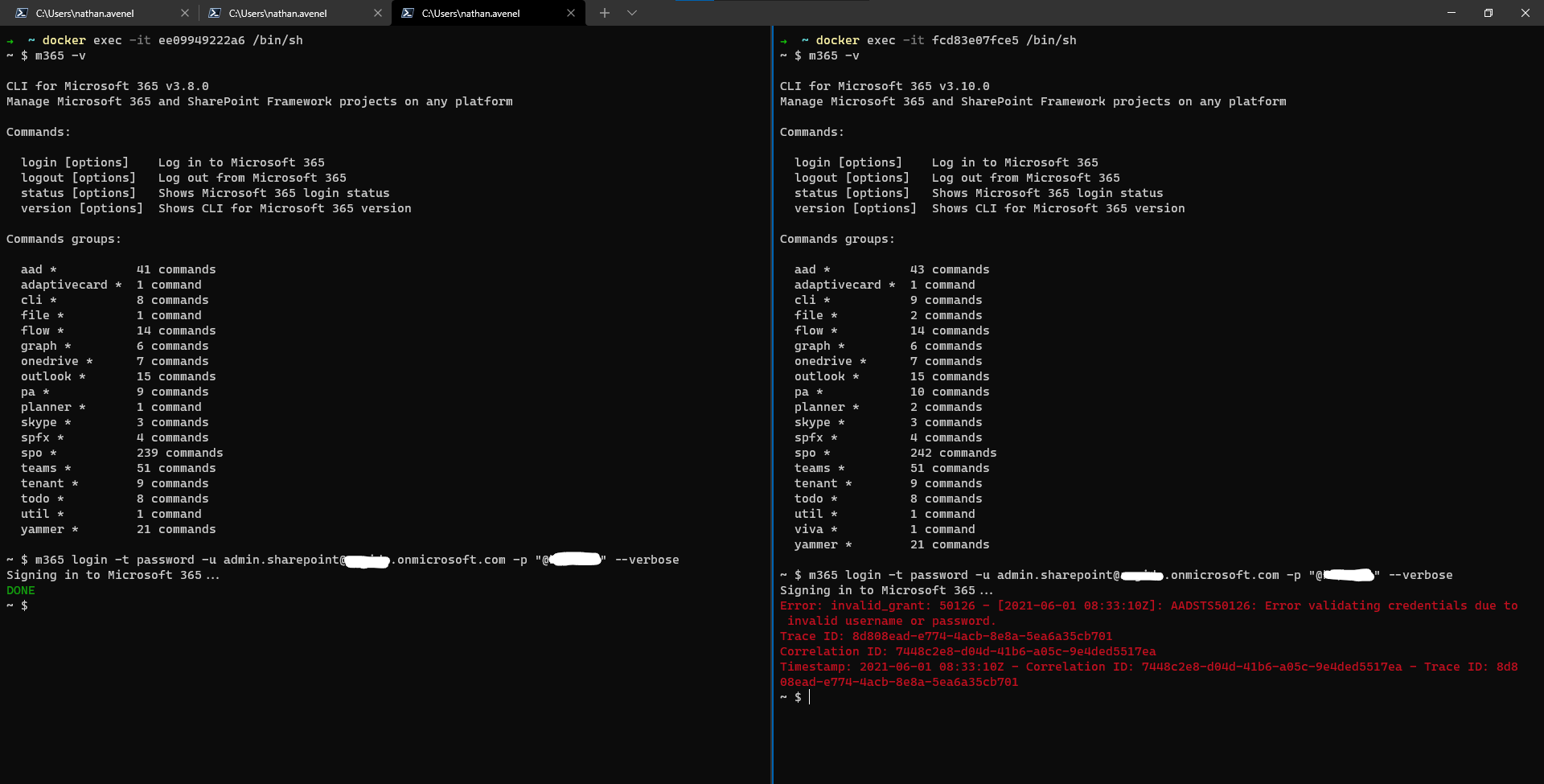
Task: Click the command prompt icon on the second tab
Action: click(x=215, y=13)
